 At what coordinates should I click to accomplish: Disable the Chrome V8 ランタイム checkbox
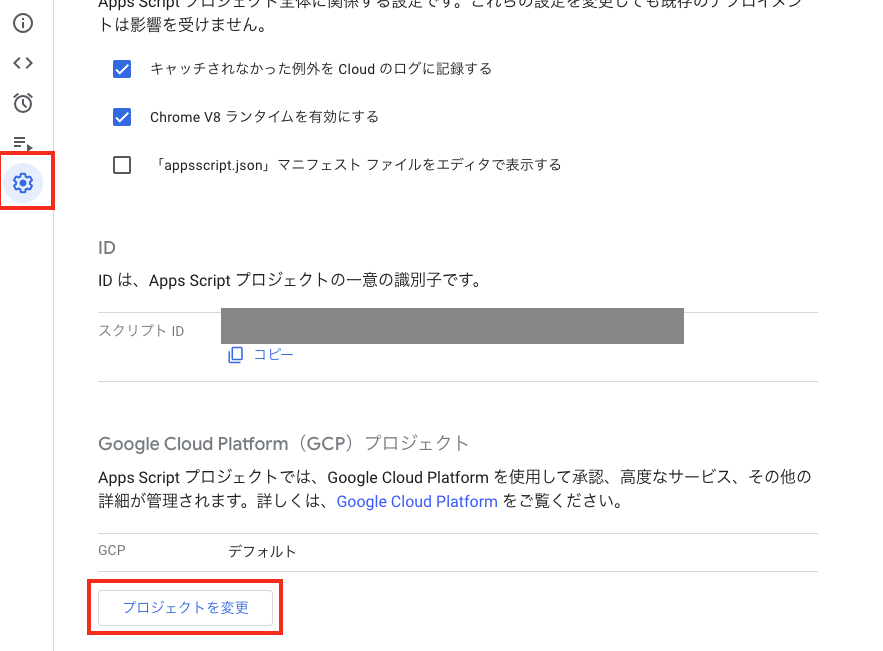click(121, 117)
